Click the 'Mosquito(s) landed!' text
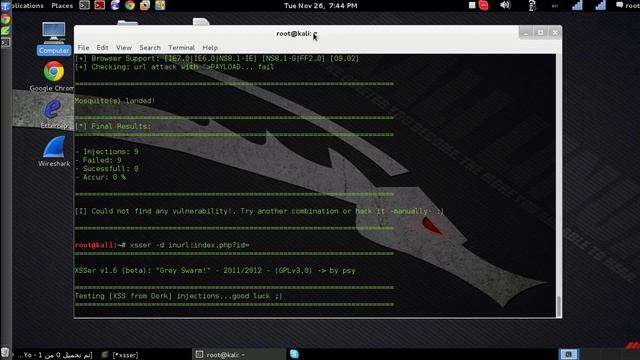This screenshot has height=360, width=640. 115,101
